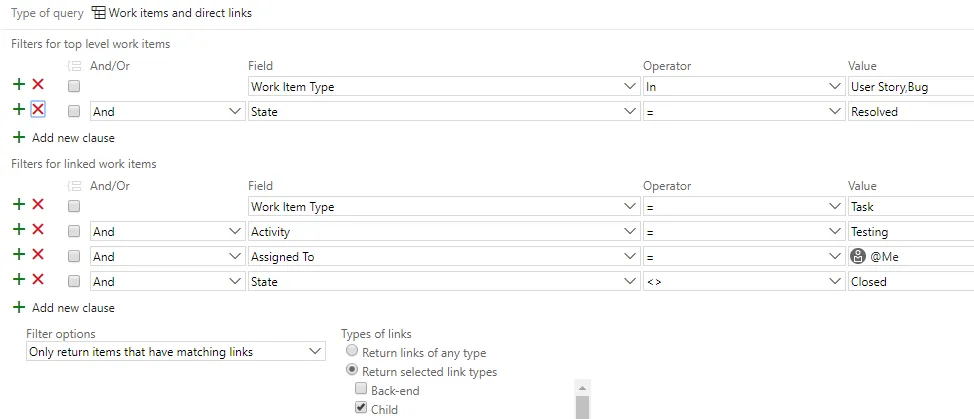Click green plus icon on top-level State row

[18, 111]
